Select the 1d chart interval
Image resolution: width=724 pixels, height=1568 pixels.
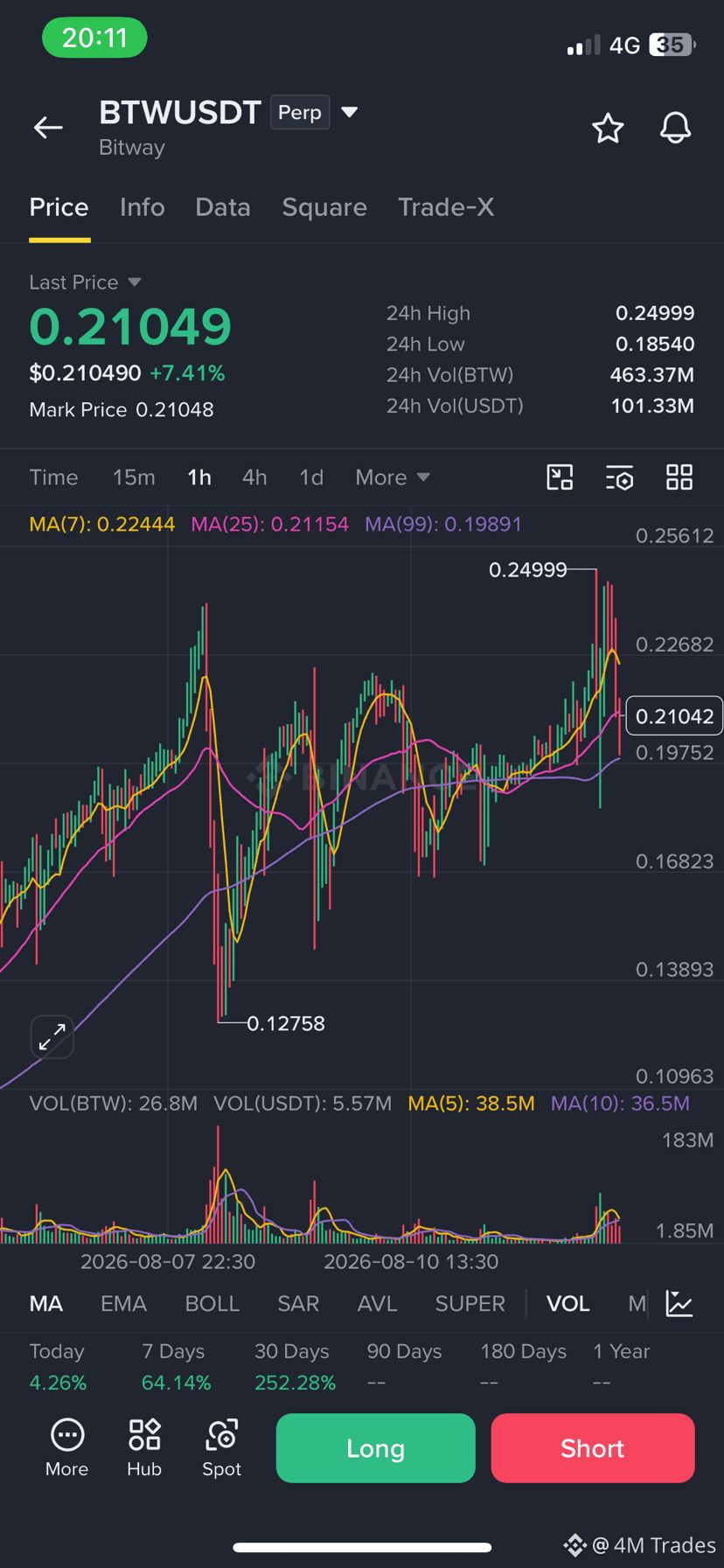(x=311, y=477)
